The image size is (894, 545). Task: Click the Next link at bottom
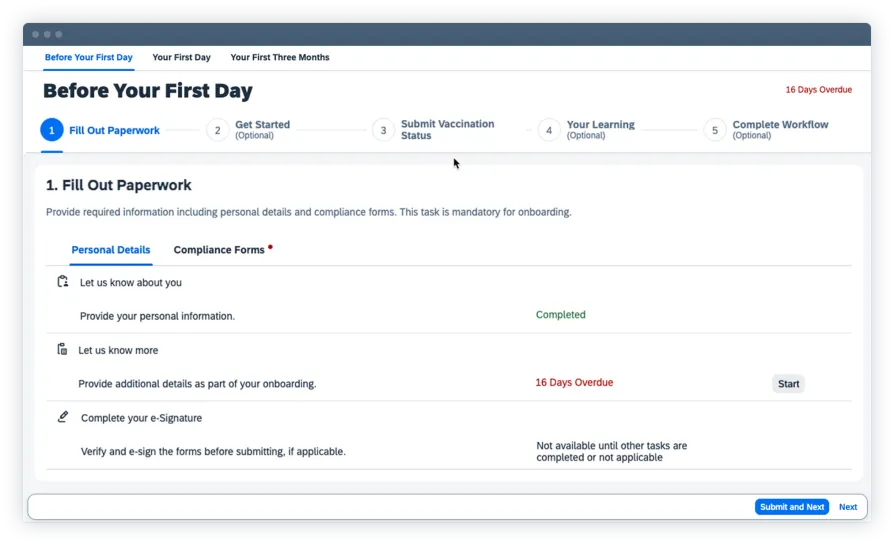point(848,507)
